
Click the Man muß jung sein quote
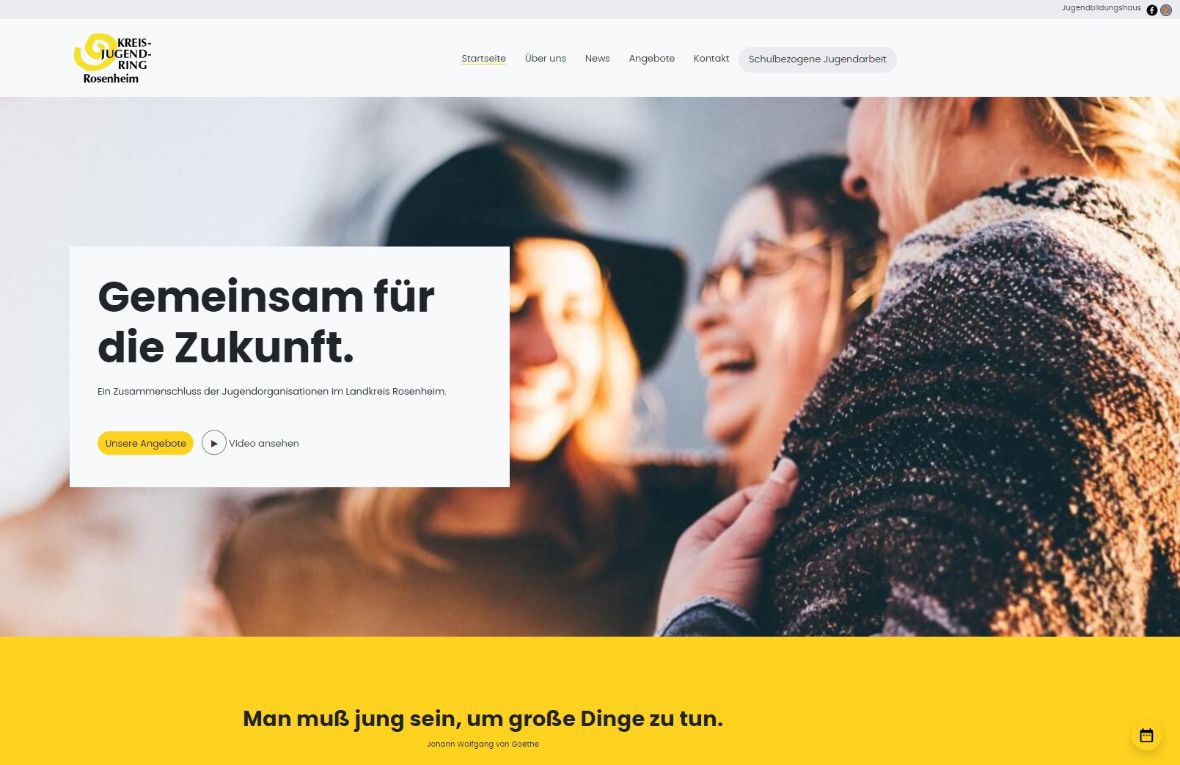[x=482, y=718]
